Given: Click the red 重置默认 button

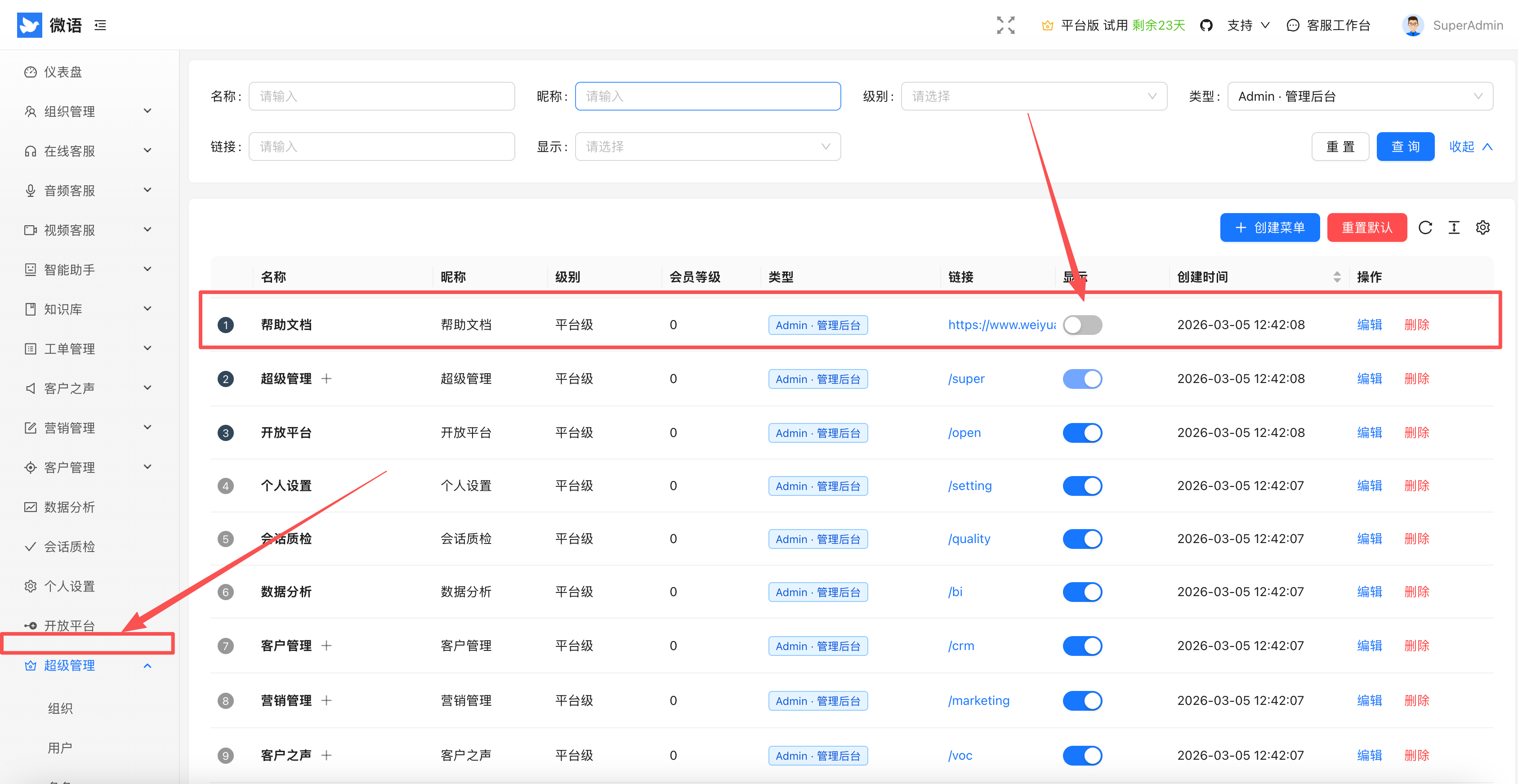Looking at the screenshot, I should [x=1366, y=227].
